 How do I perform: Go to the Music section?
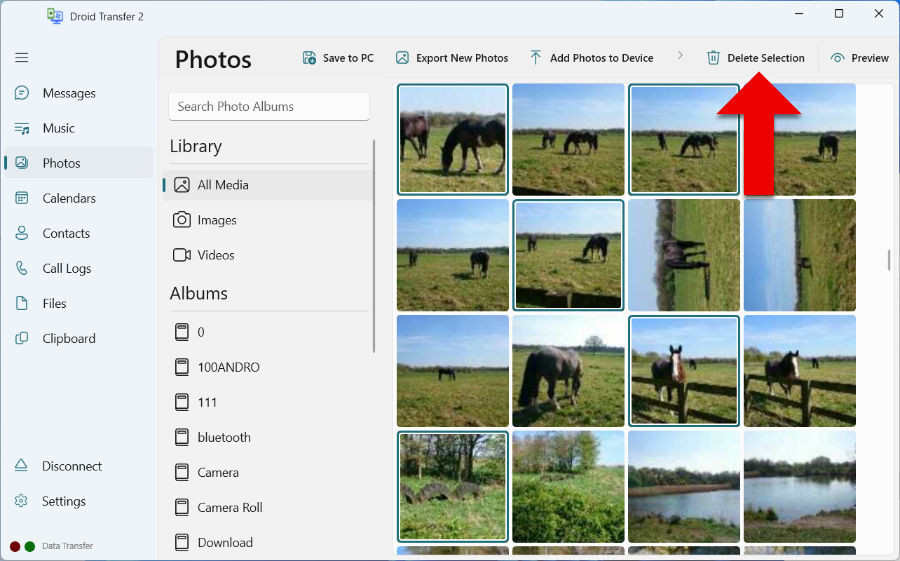(x=59, y=128)
